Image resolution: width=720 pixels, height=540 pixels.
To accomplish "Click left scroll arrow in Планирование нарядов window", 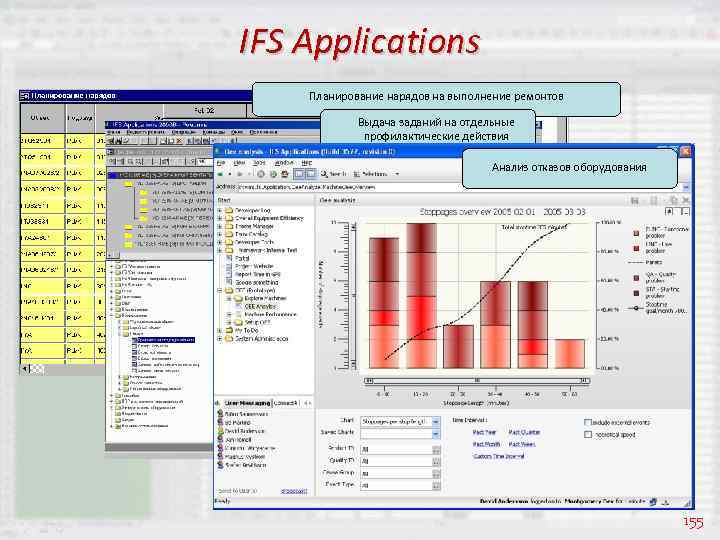I will (25, 369).
